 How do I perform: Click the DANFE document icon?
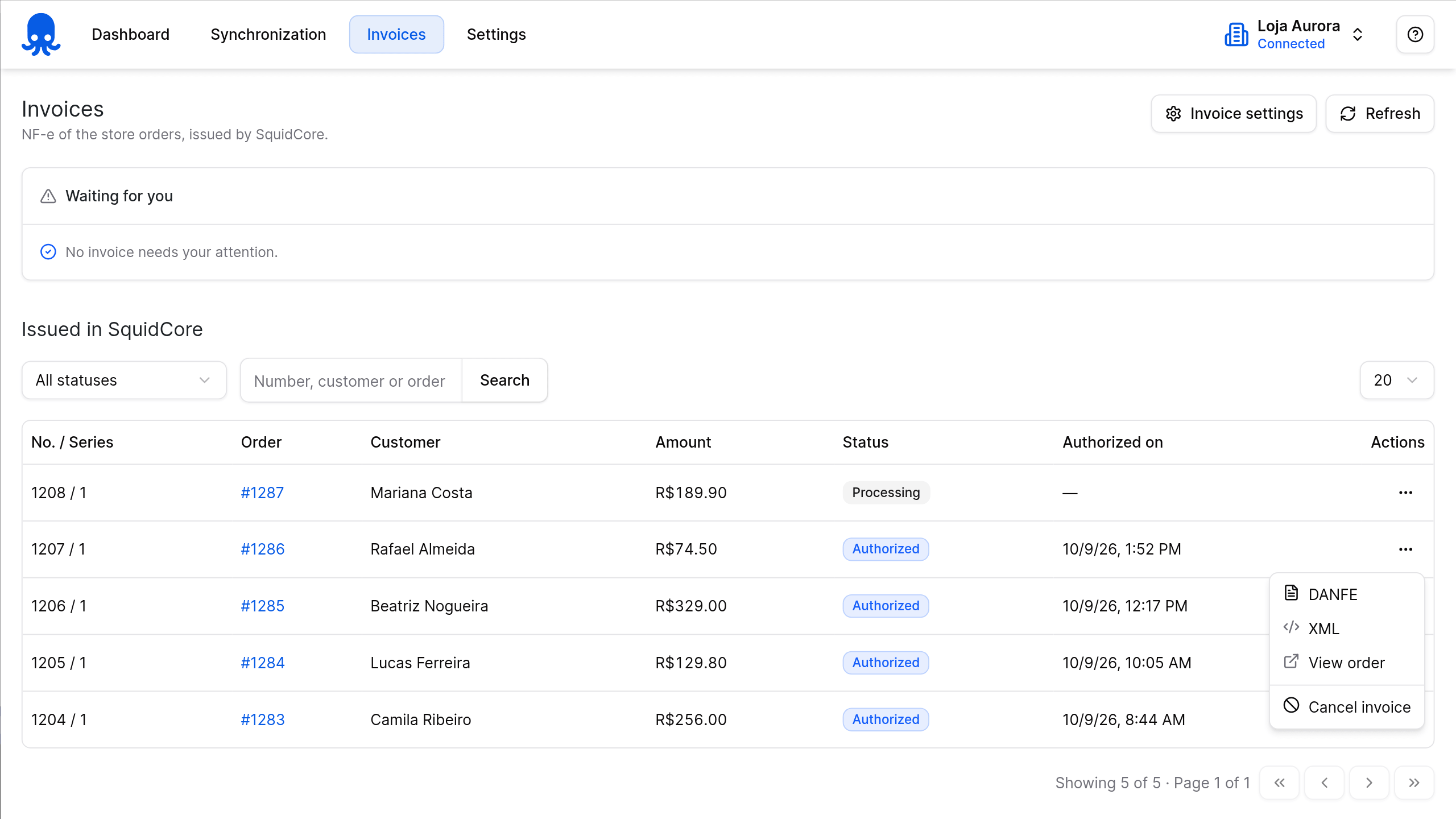[1291, 593]
